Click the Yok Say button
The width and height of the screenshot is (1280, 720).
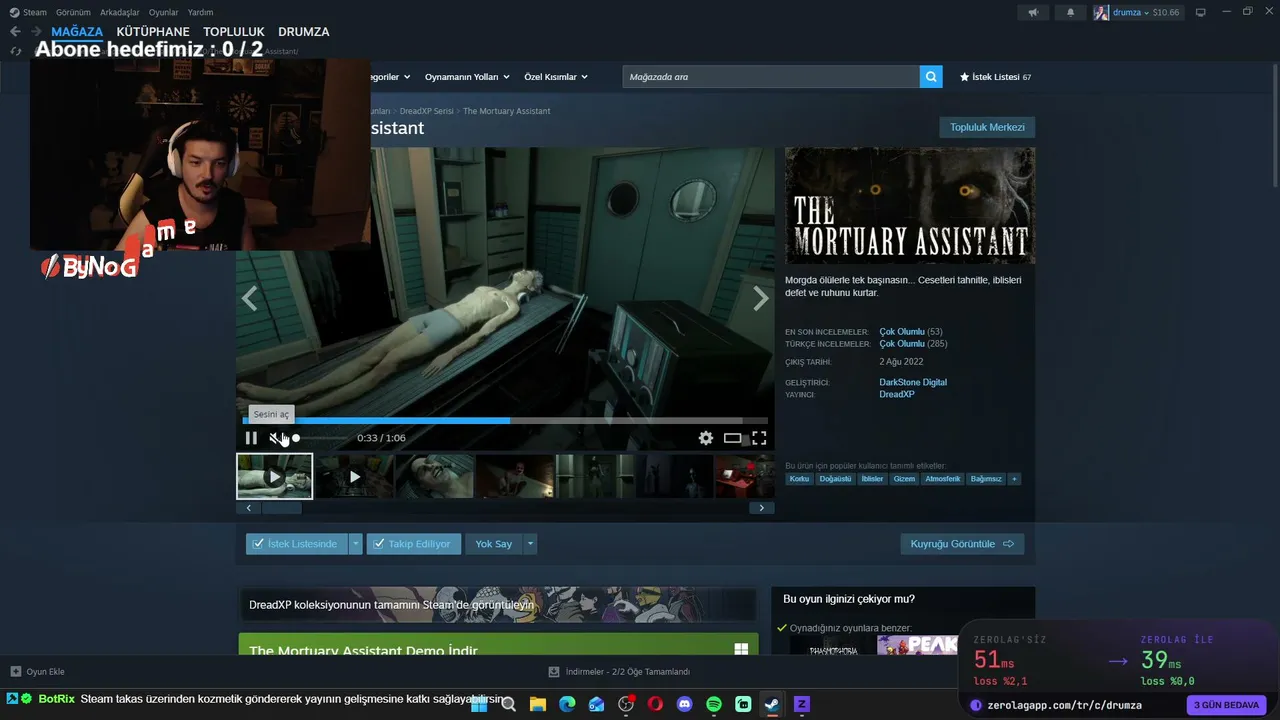494,544
